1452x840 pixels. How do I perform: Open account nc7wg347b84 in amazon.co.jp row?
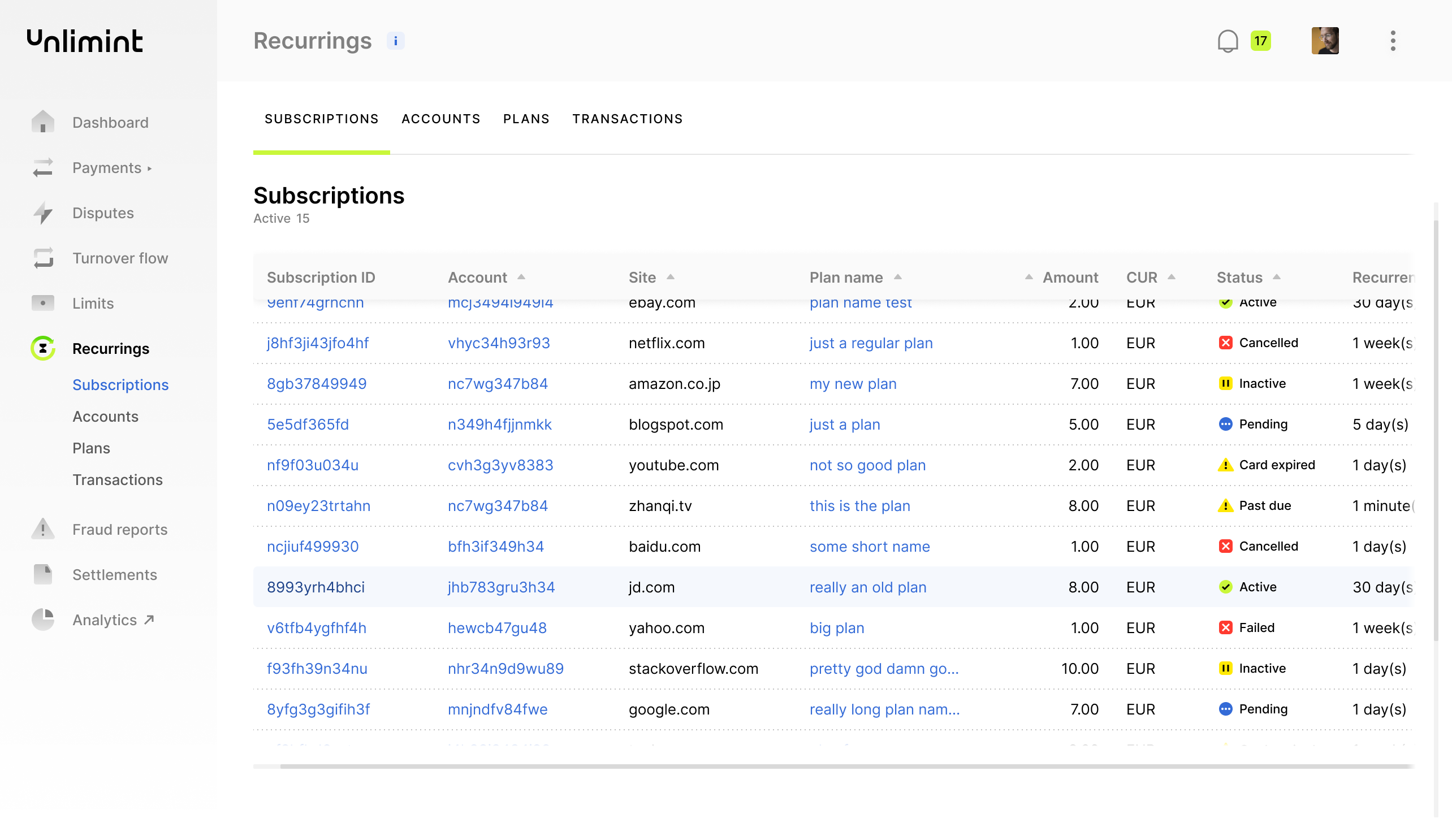pos(497,384)
